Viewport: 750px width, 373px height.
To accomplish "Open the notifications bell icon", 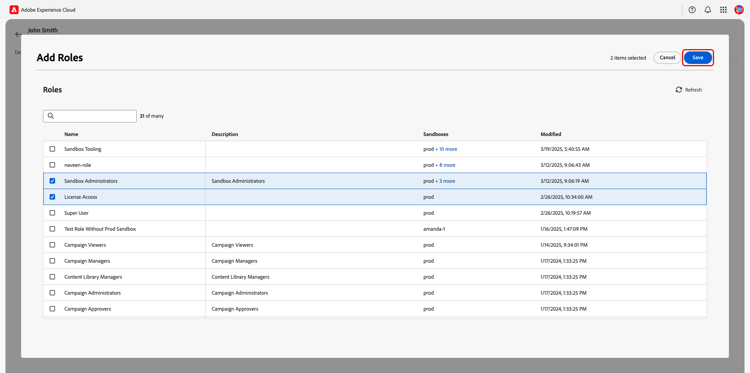I will point(708,10).
